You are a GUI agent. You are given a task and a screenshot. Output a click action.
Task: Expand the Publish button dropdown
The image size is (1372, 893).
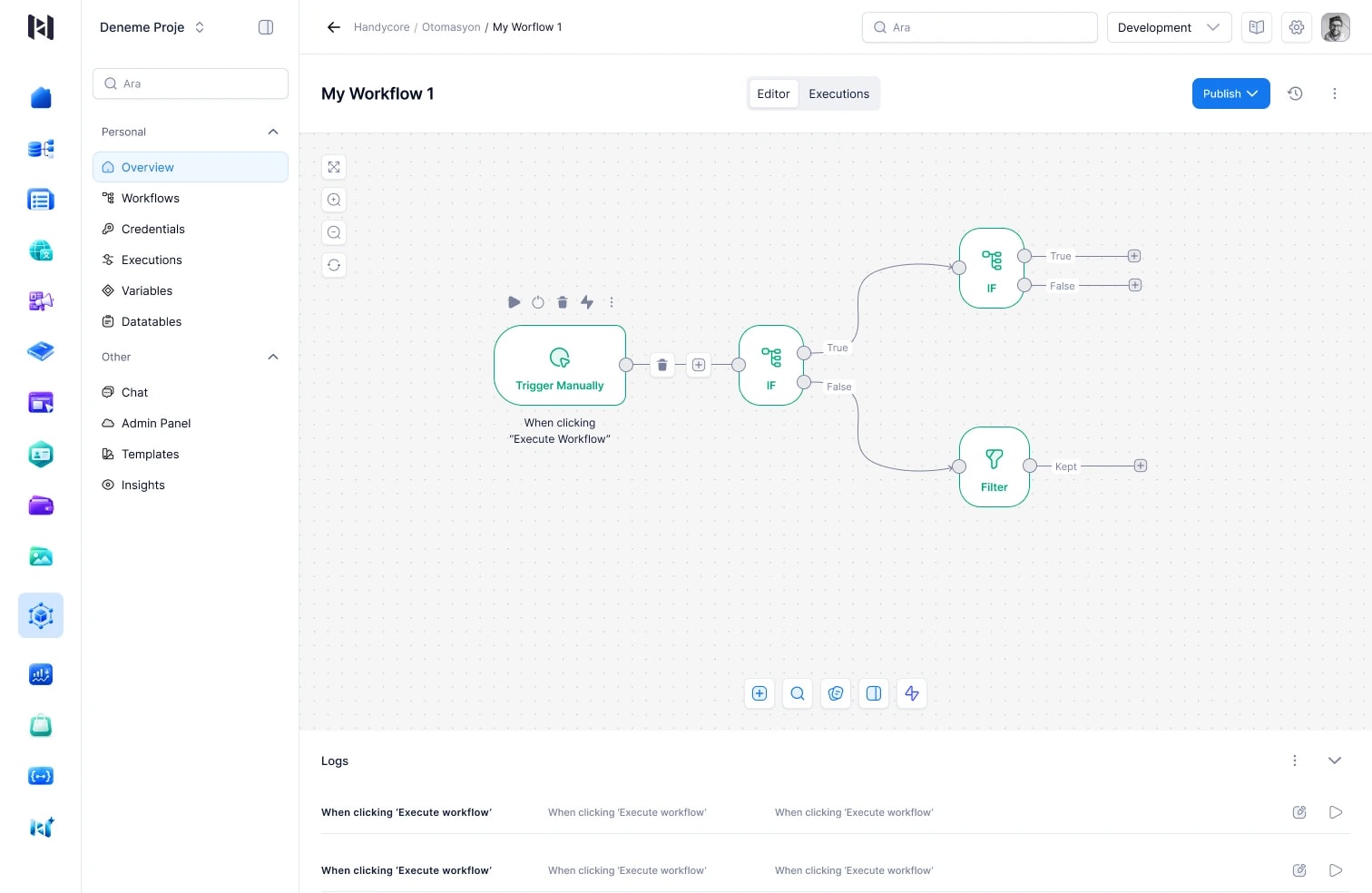click(1252, 93)
